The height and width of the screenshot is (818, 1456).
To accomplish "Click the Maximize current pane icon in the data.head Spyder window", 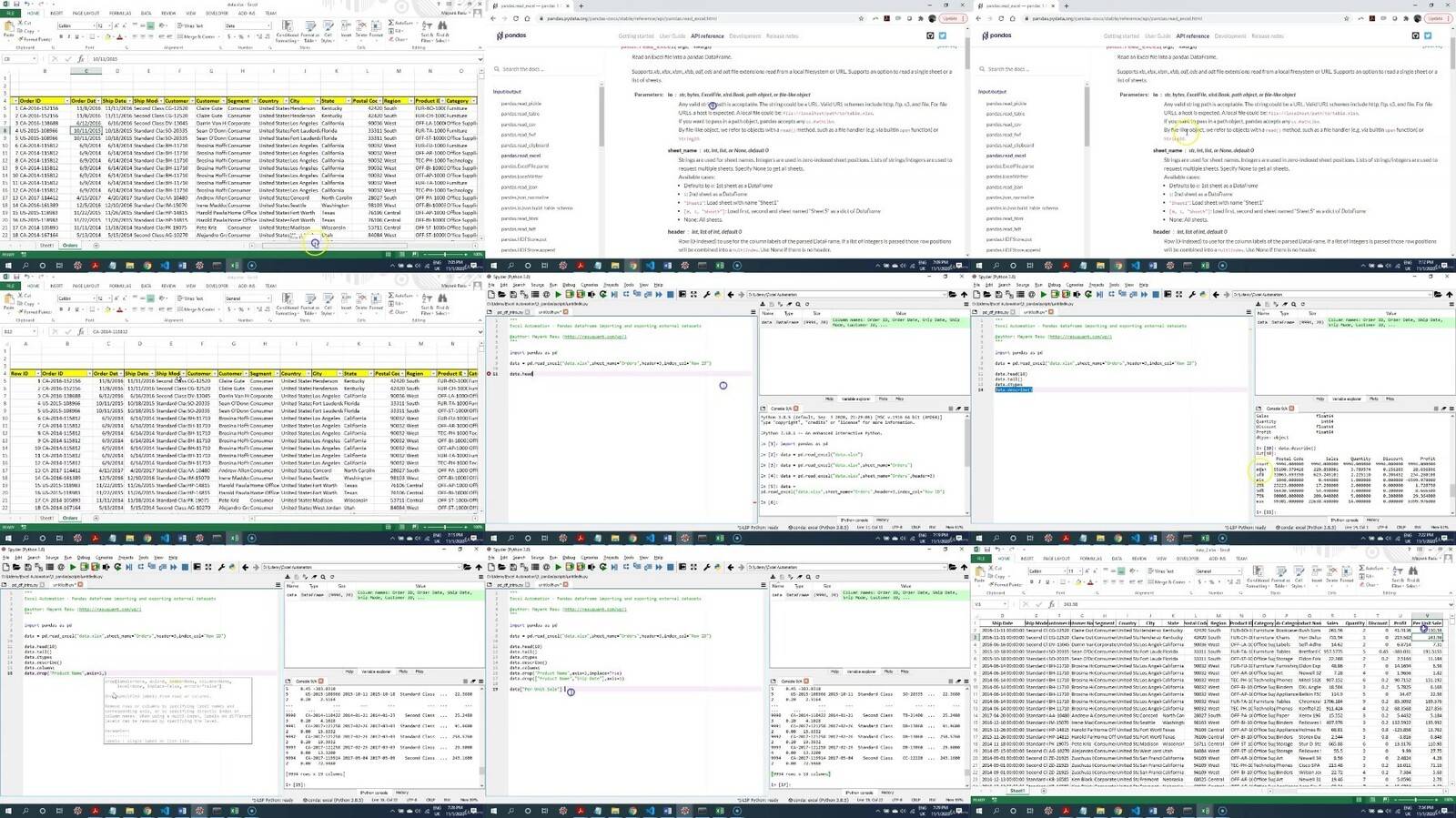I will tap(693, 294).
